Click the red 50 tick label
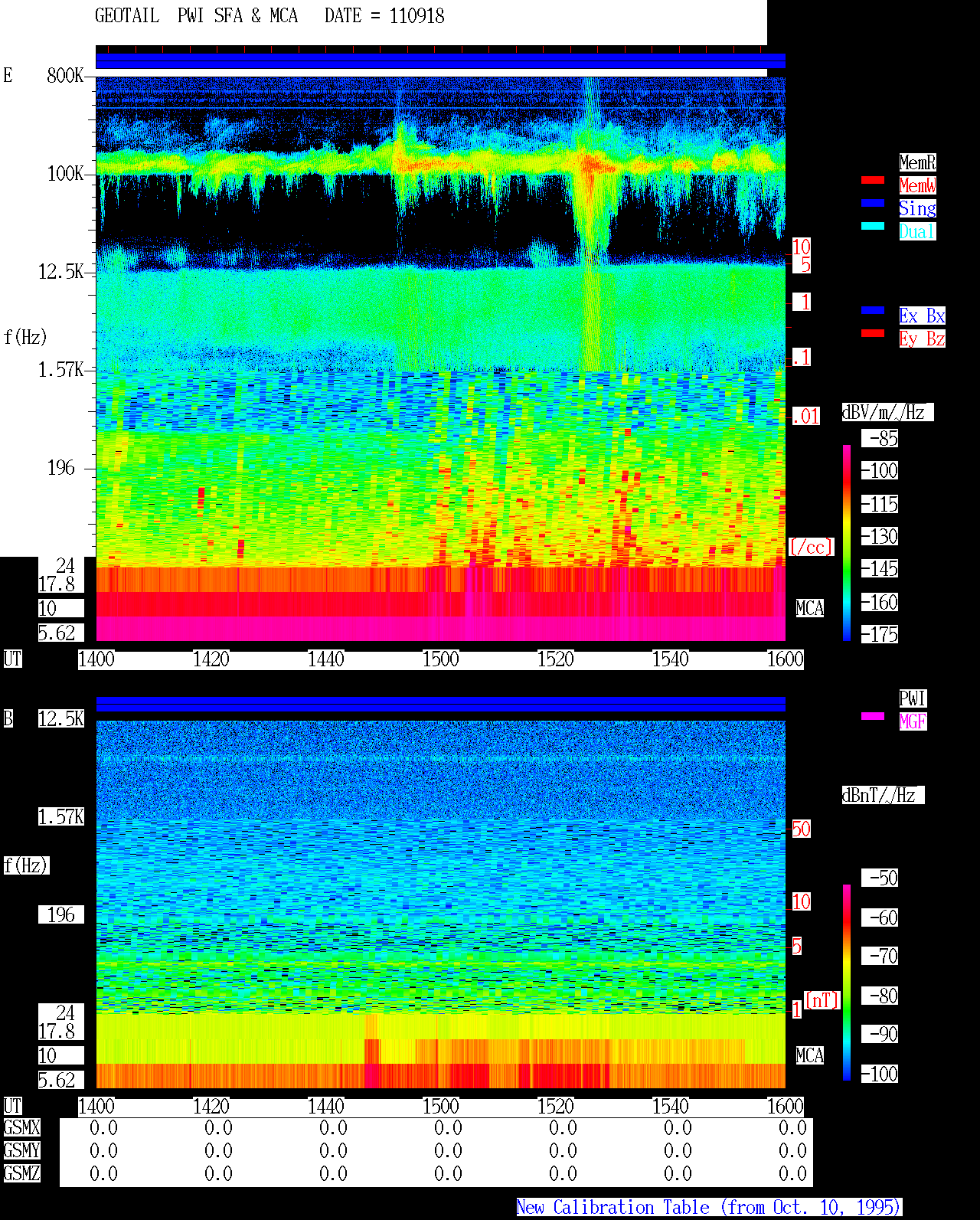 (801, 829)
